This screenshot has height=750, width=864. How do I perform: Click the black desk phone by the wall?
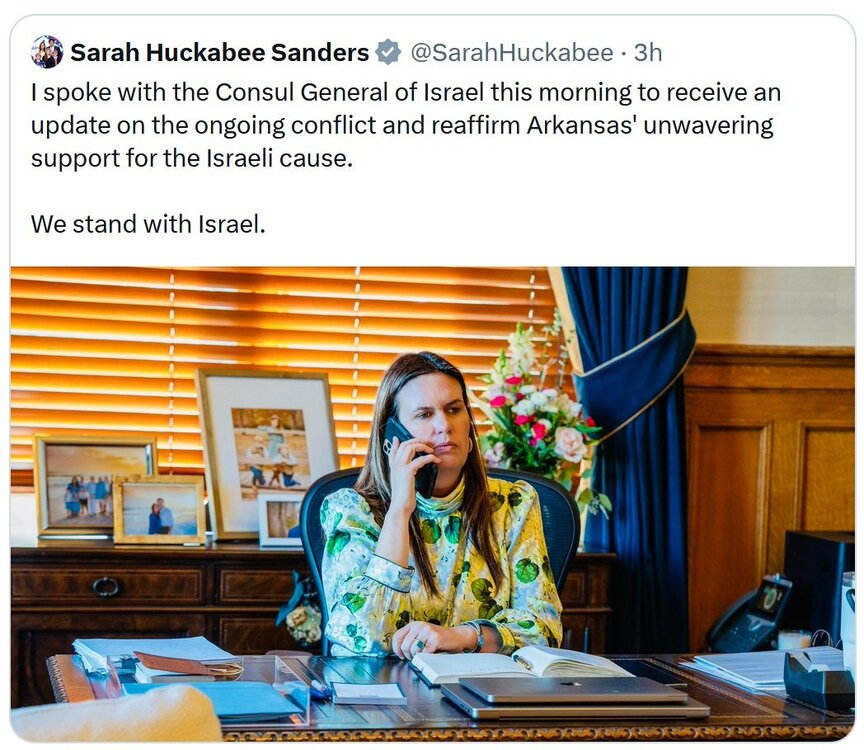pos(750,615)
